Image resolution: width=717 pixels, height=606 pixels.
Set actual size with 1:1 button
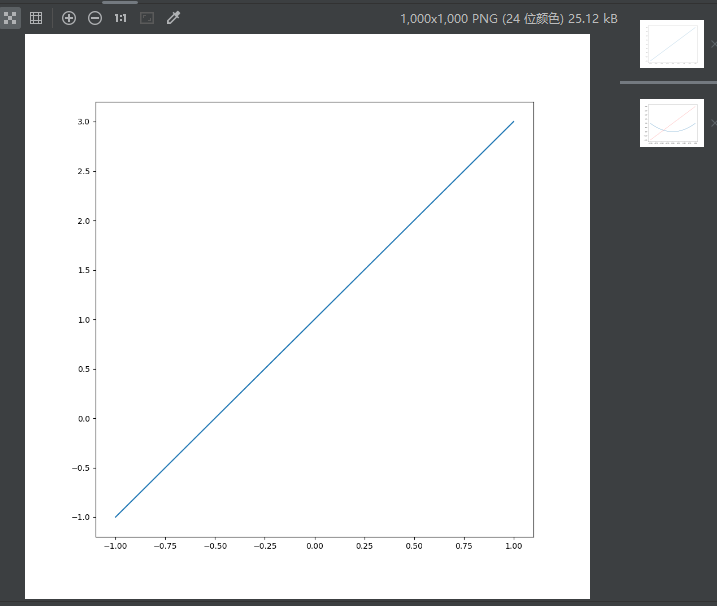coord(121,18)
